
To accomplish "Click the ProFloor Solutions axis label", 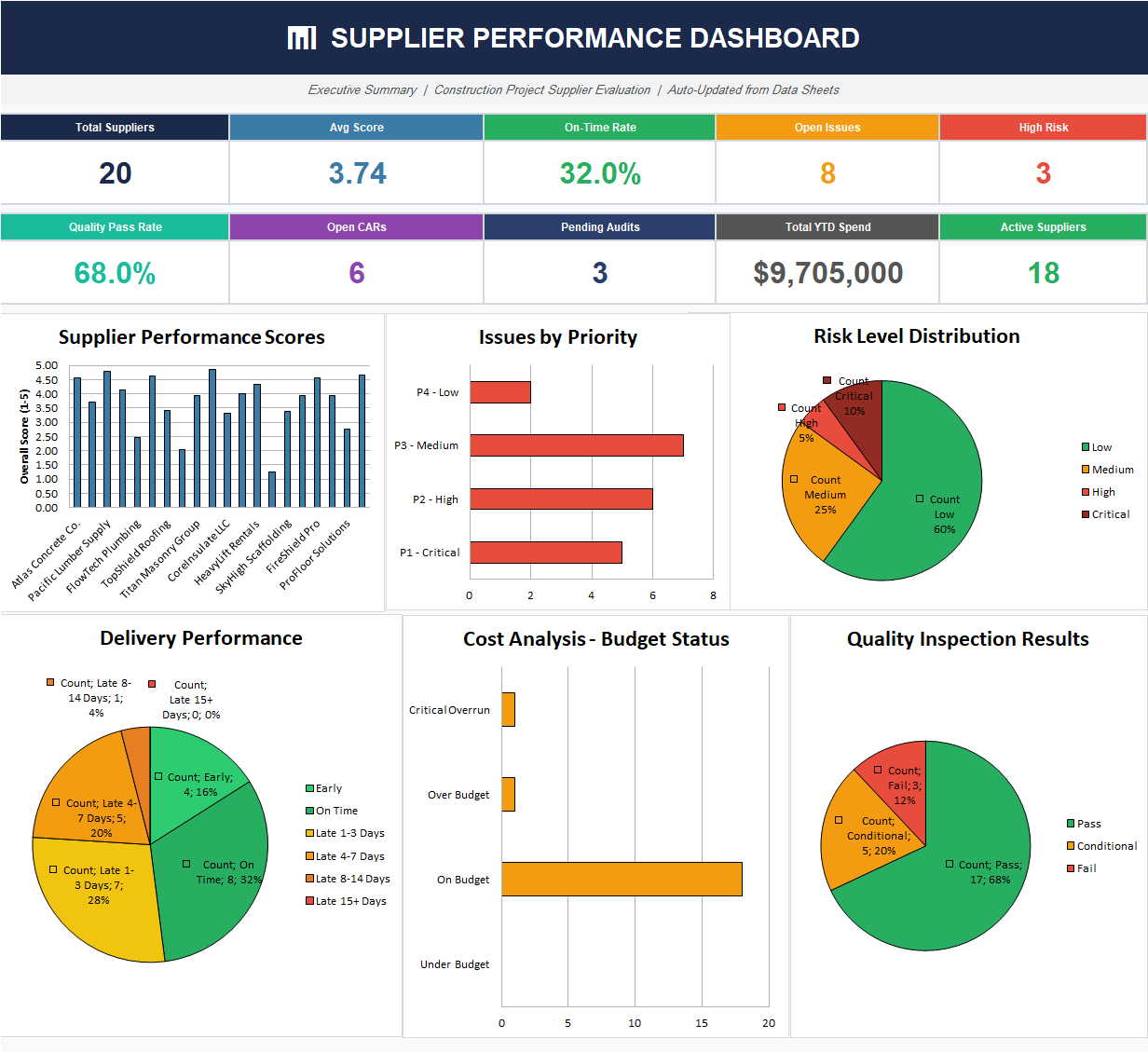I will (x=316, y=554).
